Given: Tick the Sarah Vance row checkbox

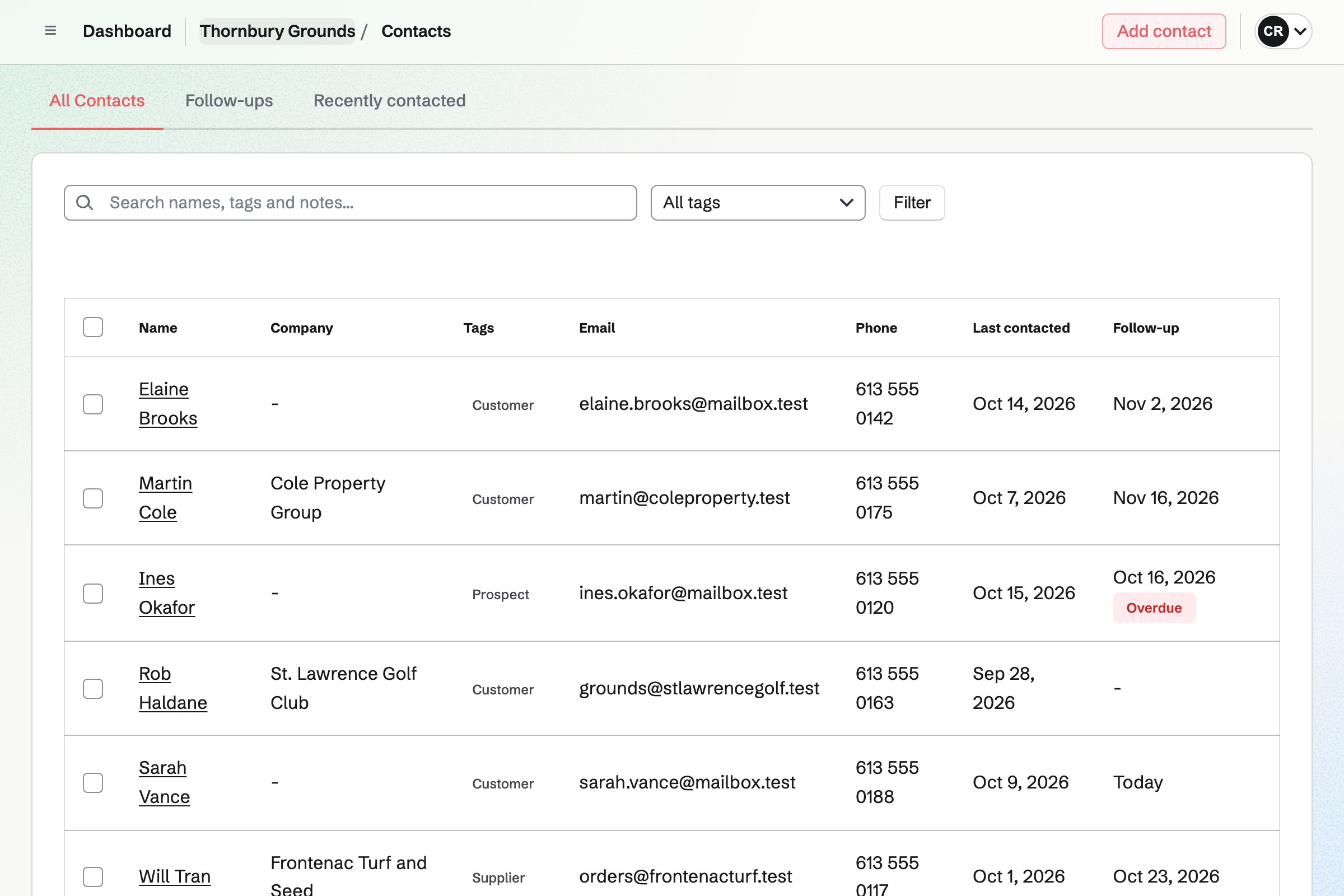Looking at the screenshot, I should tap(92, 783).
